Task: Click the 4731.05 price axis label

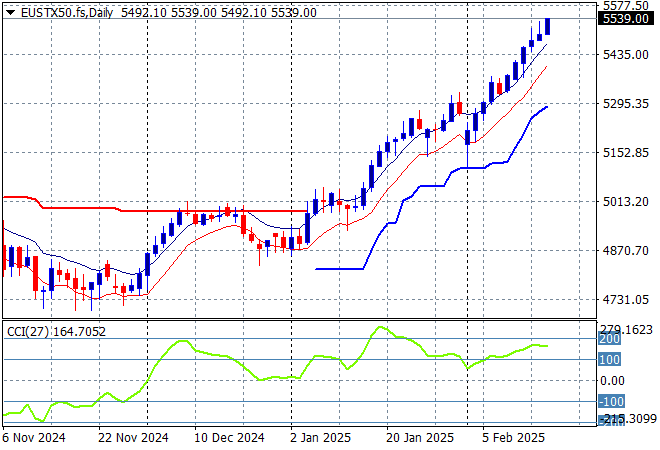Action: click(x=627, y=299)
